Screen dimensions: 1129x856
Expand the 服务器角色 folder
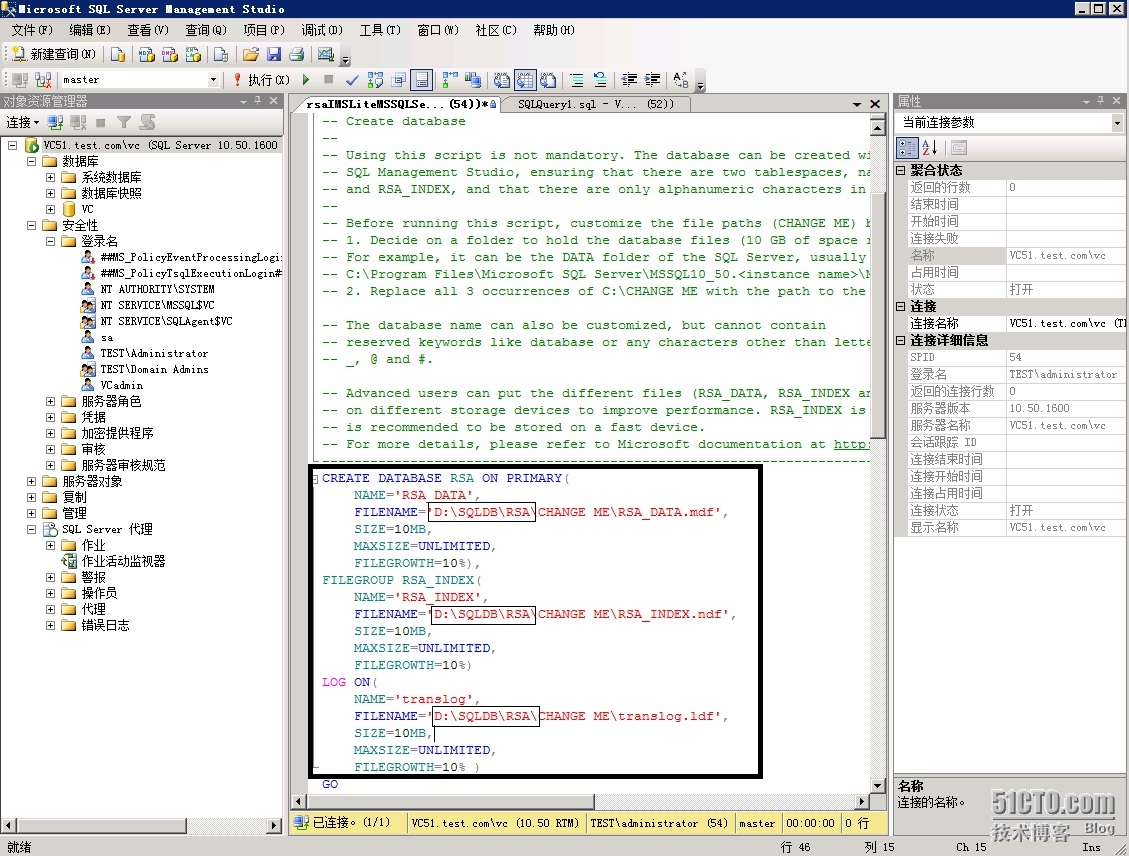[x=50, y=401]
